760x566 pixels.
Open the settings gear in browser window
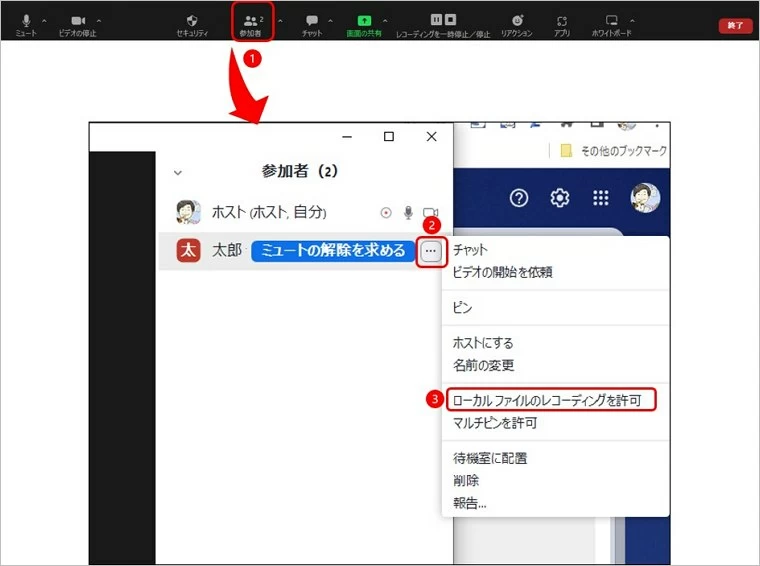tap(560, 198)
